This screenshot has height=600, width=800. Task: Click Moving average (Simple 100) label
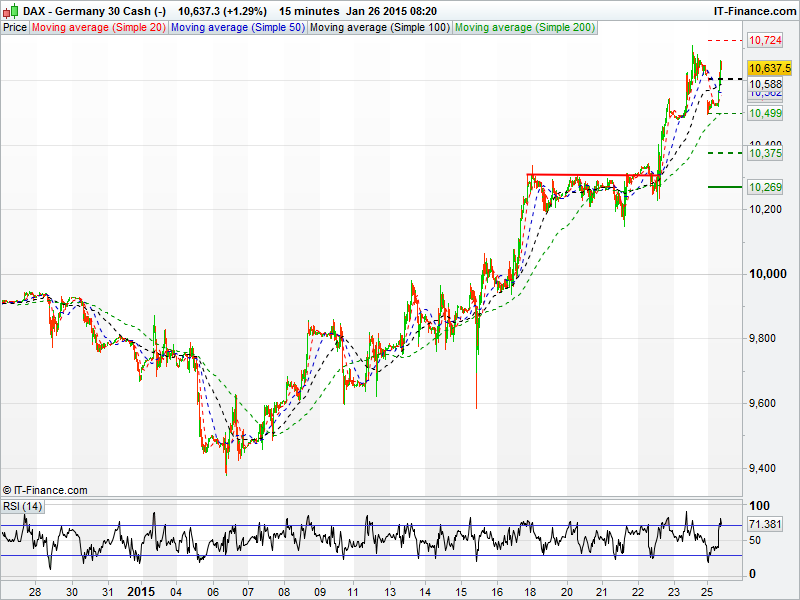click(x=379, y=27)
